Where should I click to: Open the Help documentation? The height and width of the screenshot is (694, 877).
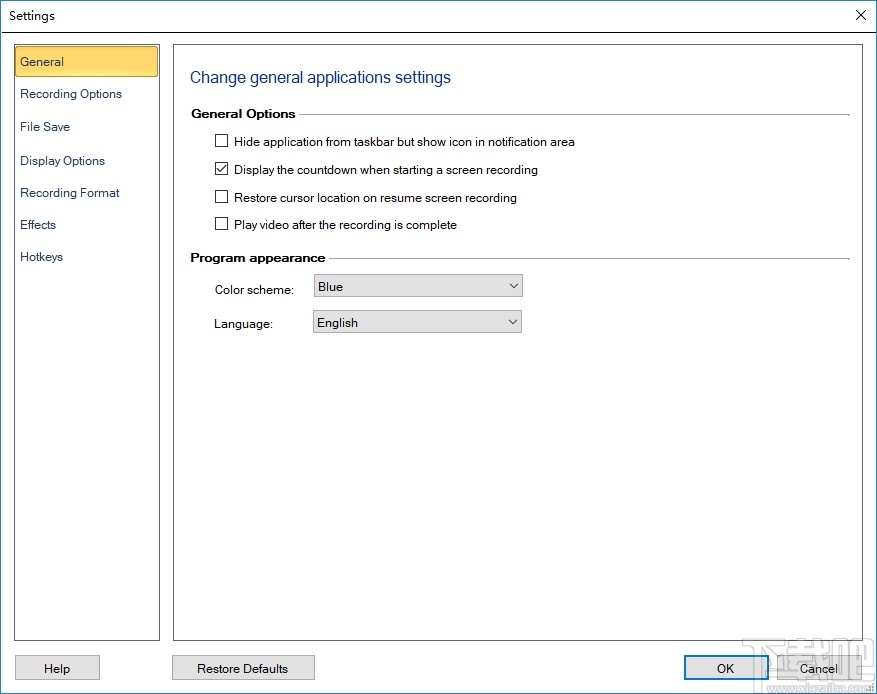pyautogui.click(x=57, y=667)
